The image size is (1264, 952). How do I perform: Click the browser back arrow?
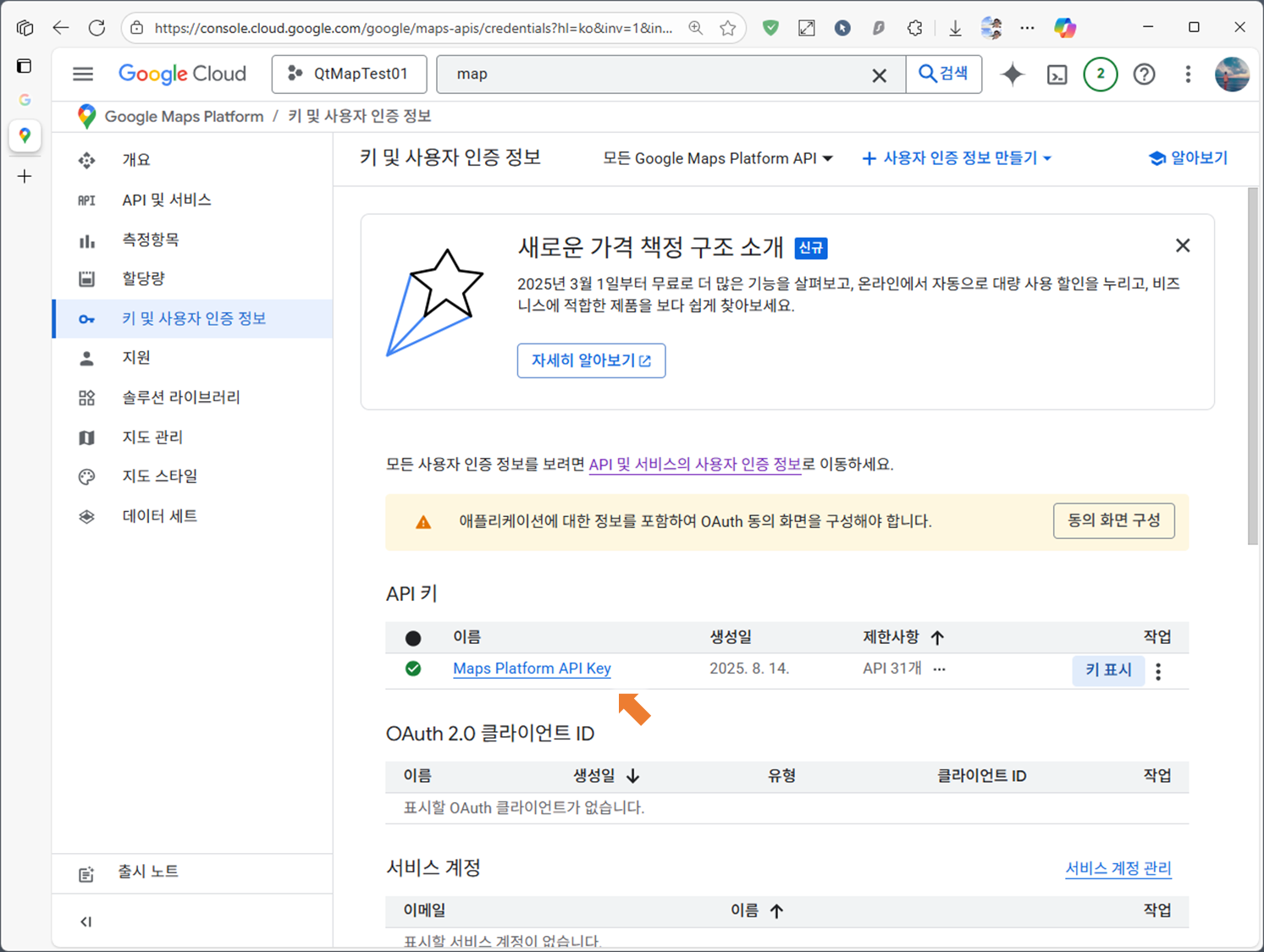coord(61,28)
